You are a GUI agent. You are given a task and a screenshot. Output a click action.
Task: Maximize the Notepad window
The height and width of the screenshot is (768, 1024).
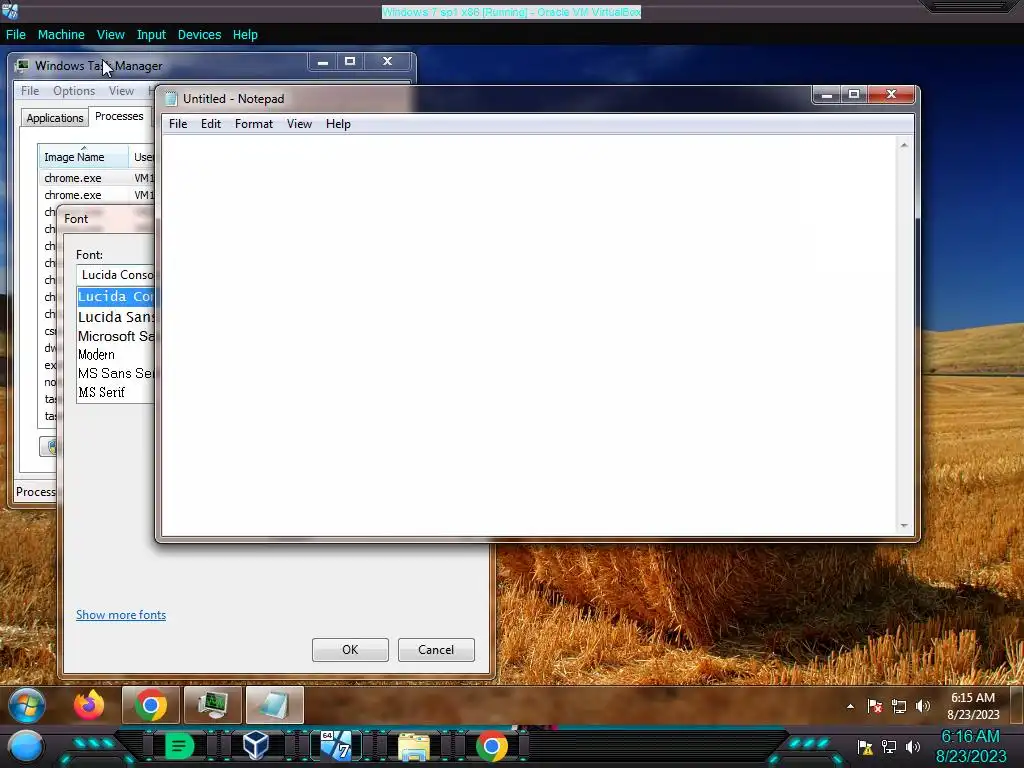point(854,95)
